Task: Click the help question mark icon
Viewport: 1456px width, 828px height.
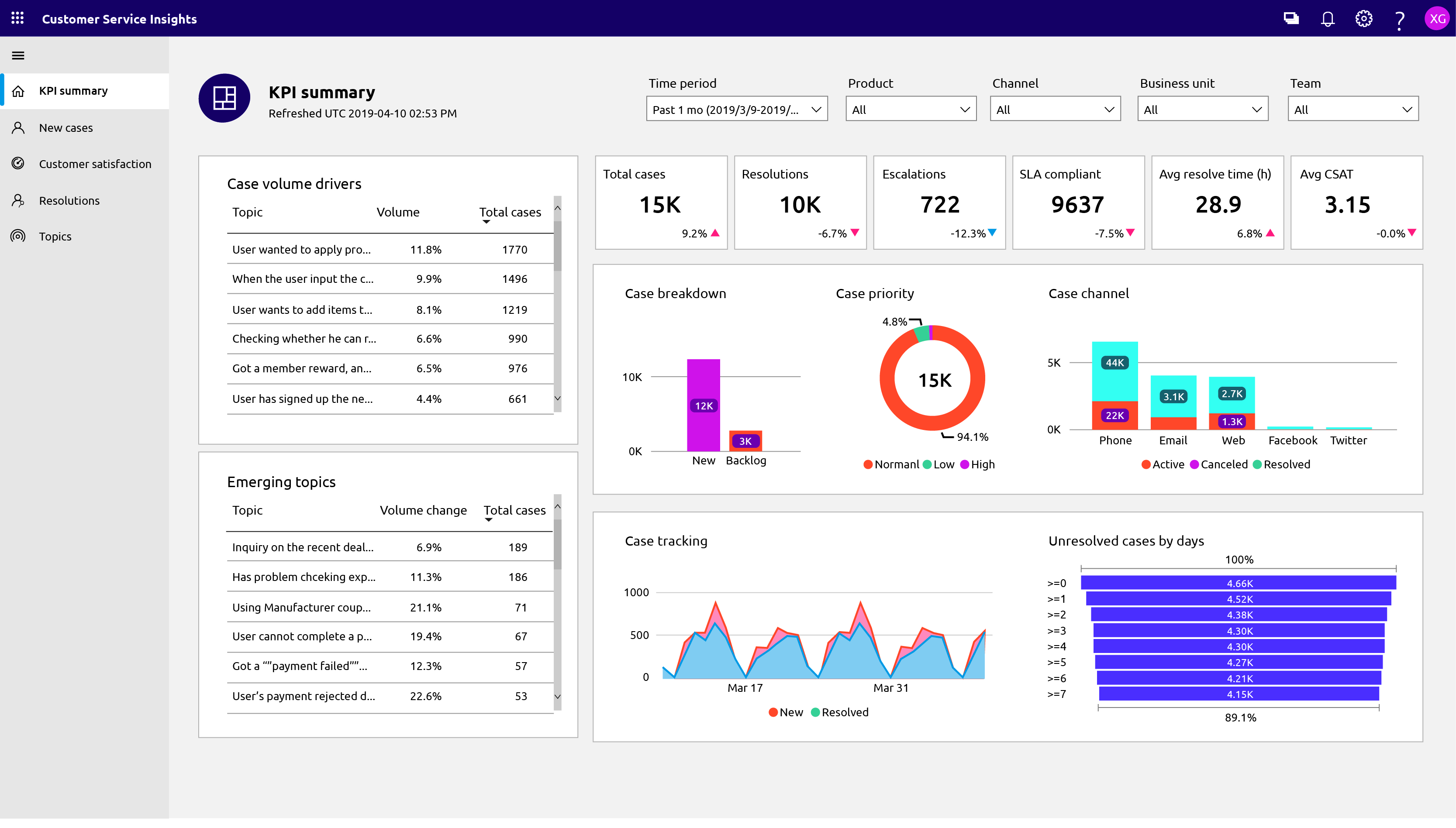Action: click(x=1399, y=20)
